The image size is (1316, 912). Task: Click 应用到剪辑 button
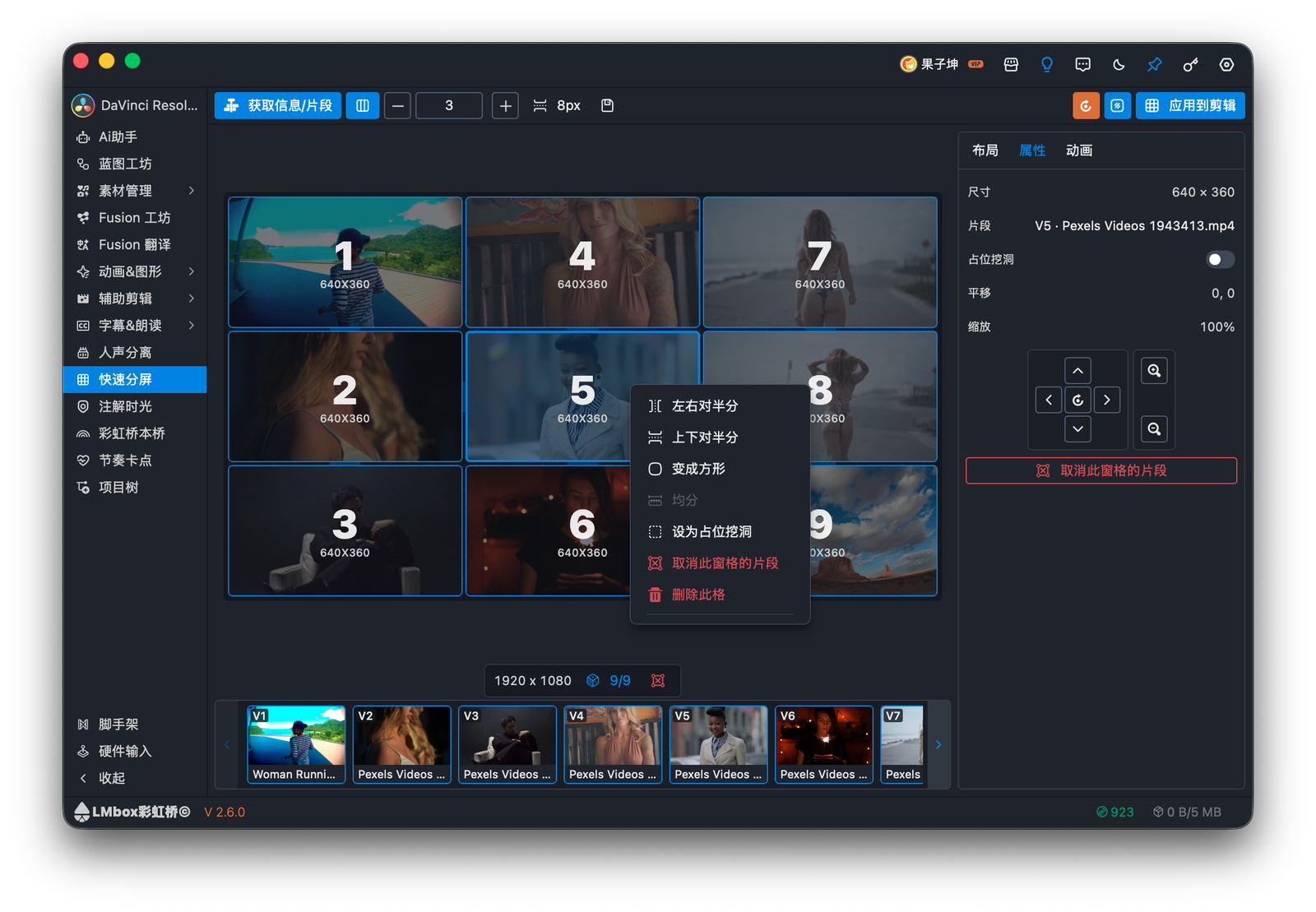click(1190, 105)
